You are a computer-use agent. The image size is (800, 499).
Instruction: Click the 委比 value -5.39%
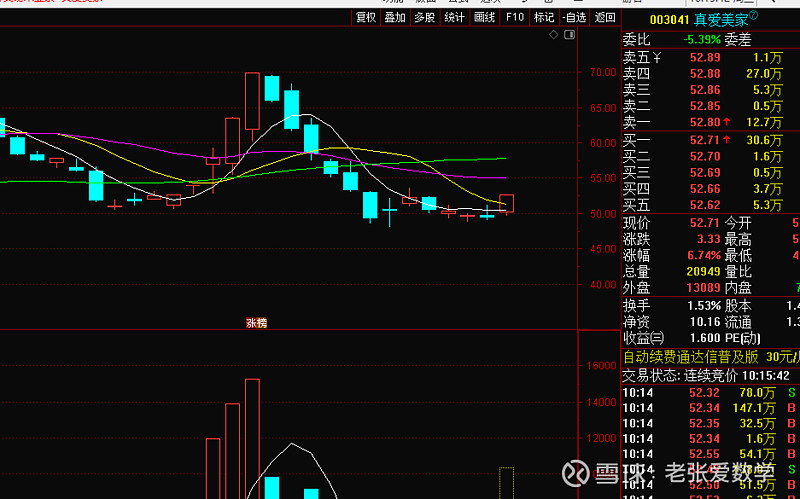[702, 39]
